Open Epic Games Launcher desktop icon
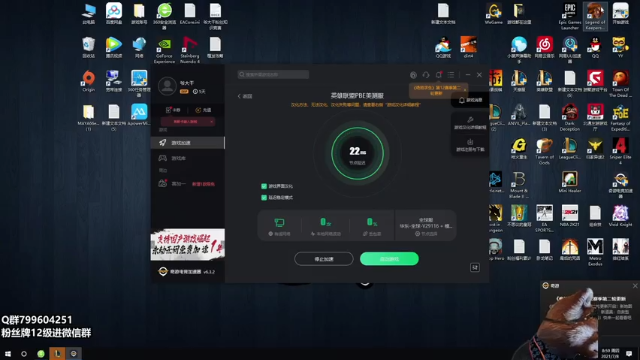This screenshot has height=360, width=640. tap(570, 16)
